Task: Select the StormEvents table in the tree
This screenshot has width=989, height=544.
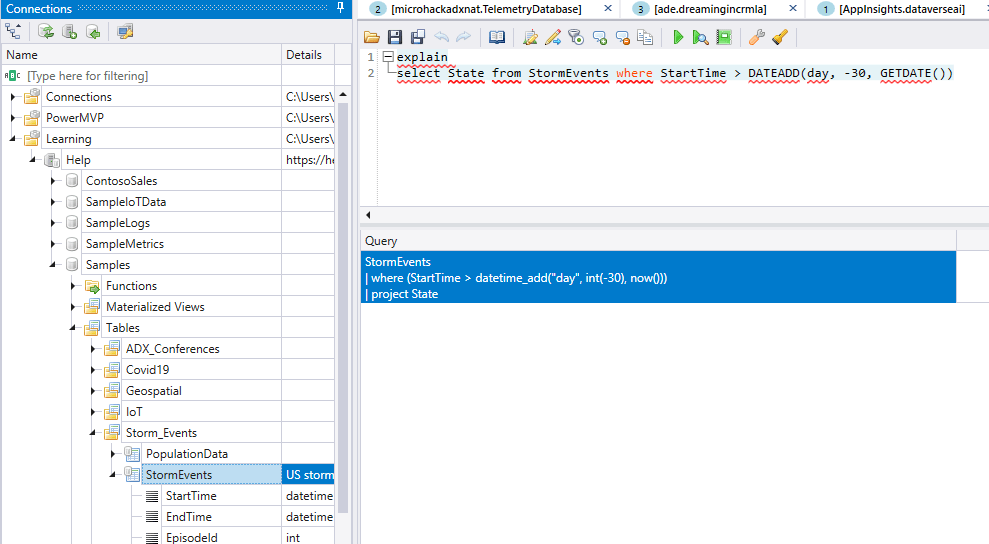Action: point(179,475)
